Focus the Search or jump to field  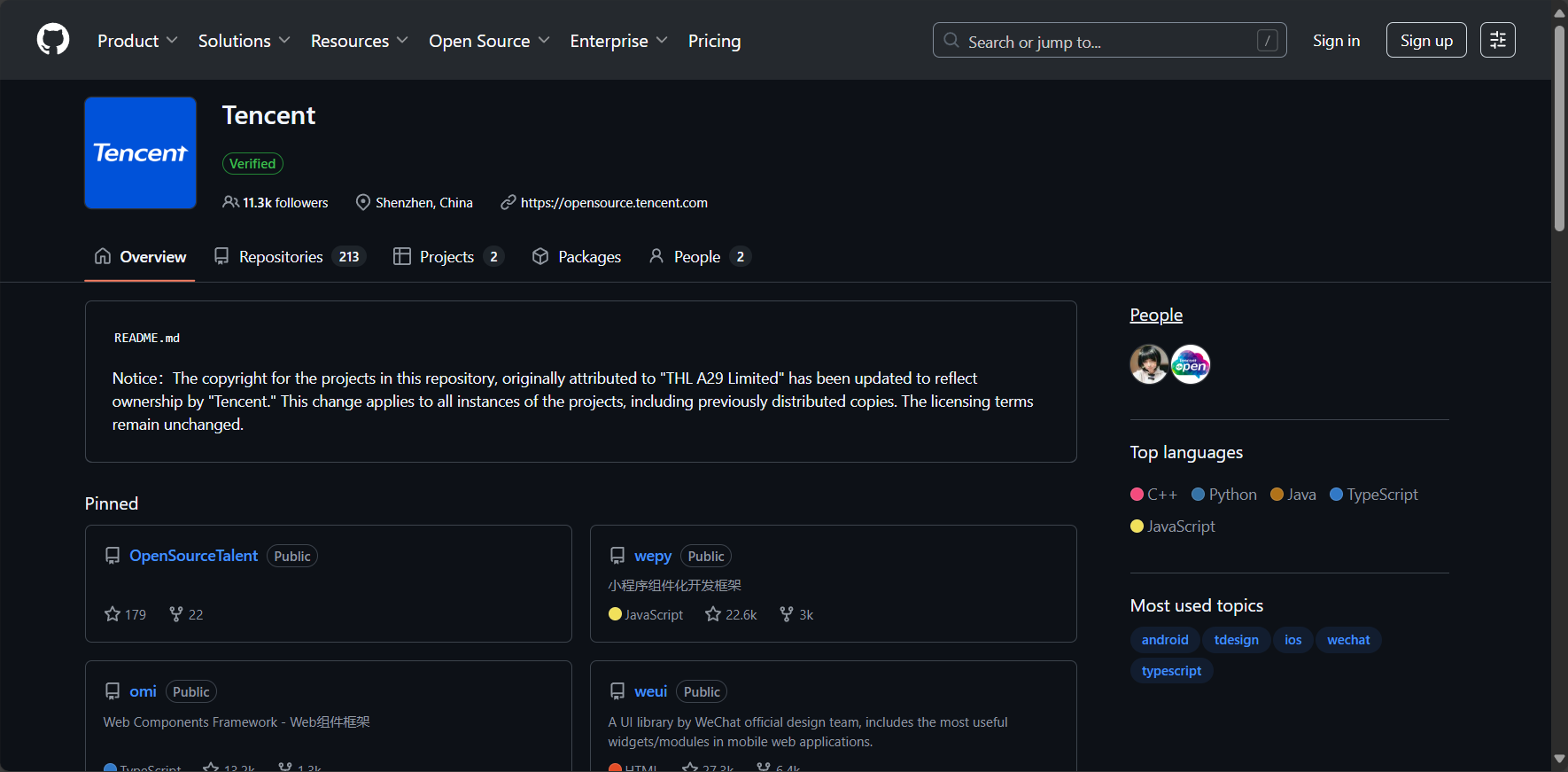coord(1109,41)
